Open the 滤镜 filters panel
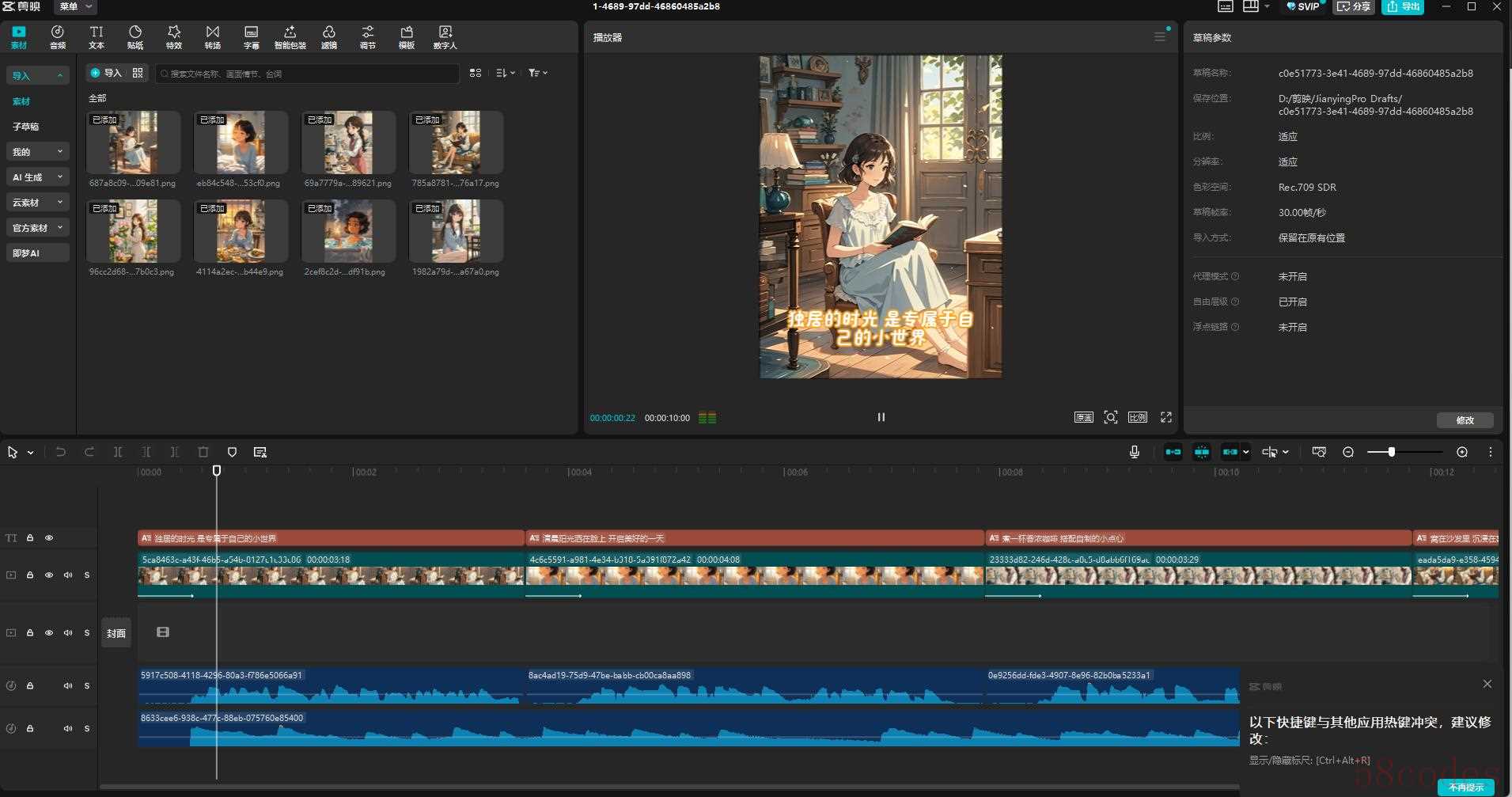Screen dimensions: 1512x797 coord(329,36)
